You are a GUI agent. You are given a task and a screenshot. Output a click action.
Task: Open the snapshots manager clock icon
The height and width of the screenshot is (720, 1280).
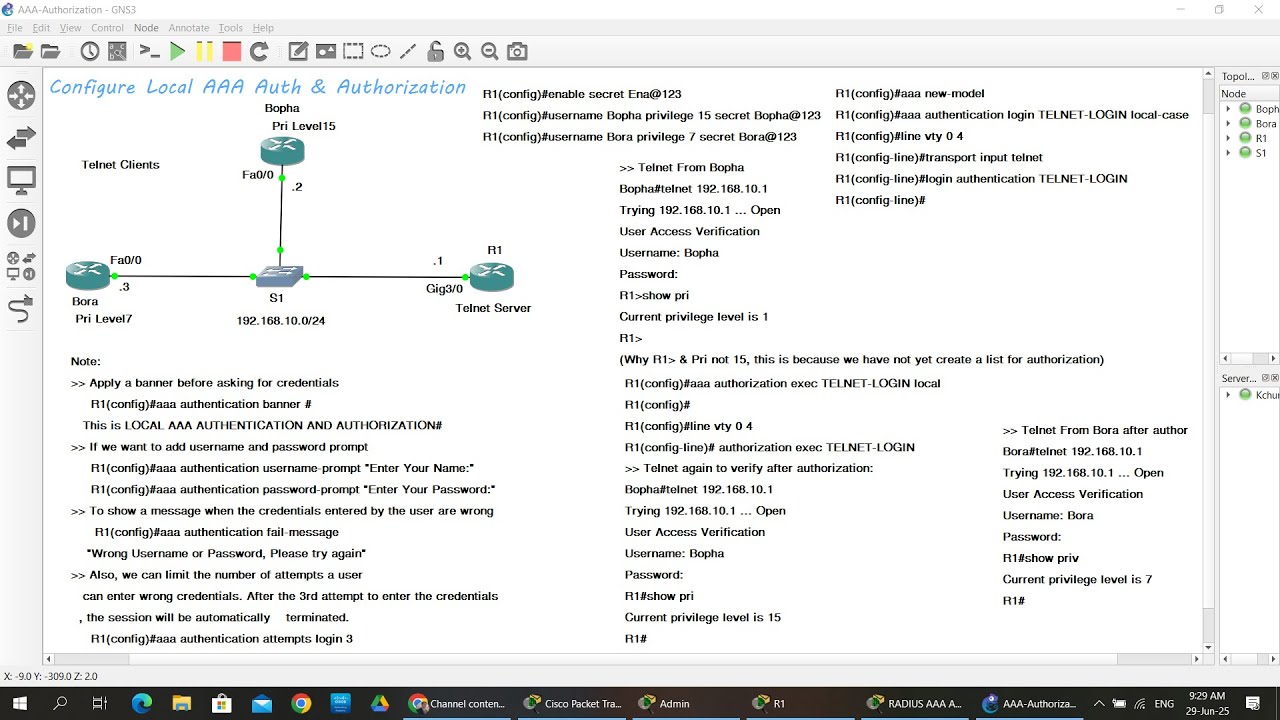click(90, 51)
